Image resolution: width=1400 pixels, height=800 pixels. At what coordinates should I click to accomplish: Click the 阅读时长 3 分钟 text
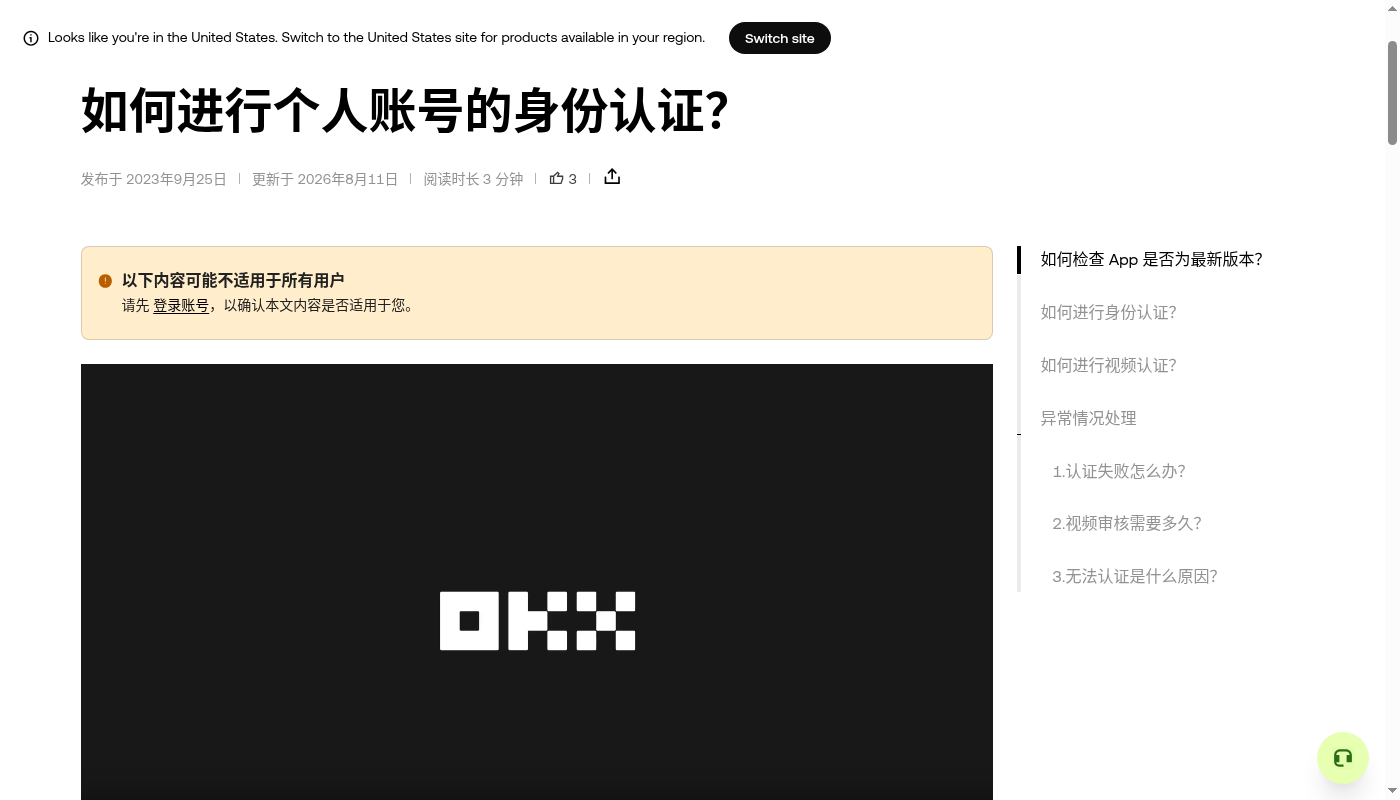(473, 179)
